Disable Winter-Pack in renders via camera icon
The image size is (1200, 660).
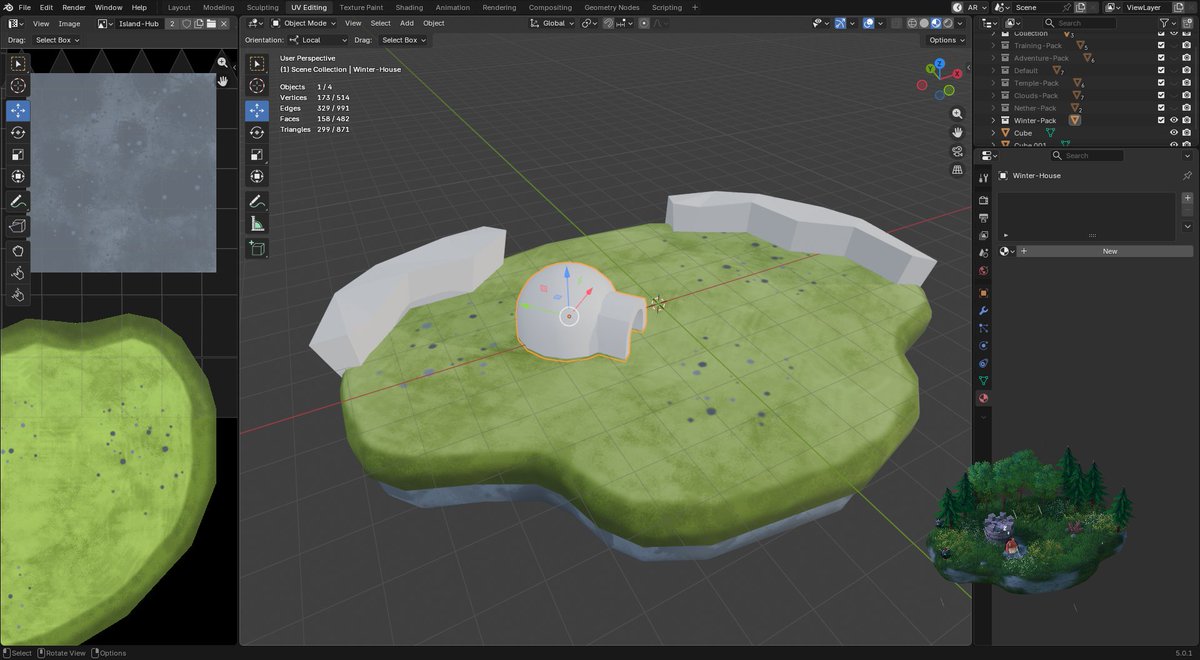(x=1187, y=120)
